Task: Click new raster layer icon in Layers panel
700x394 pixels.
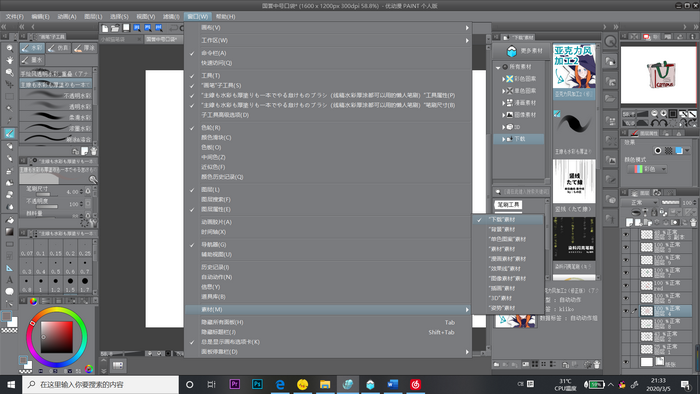Action: pos(629,222)
